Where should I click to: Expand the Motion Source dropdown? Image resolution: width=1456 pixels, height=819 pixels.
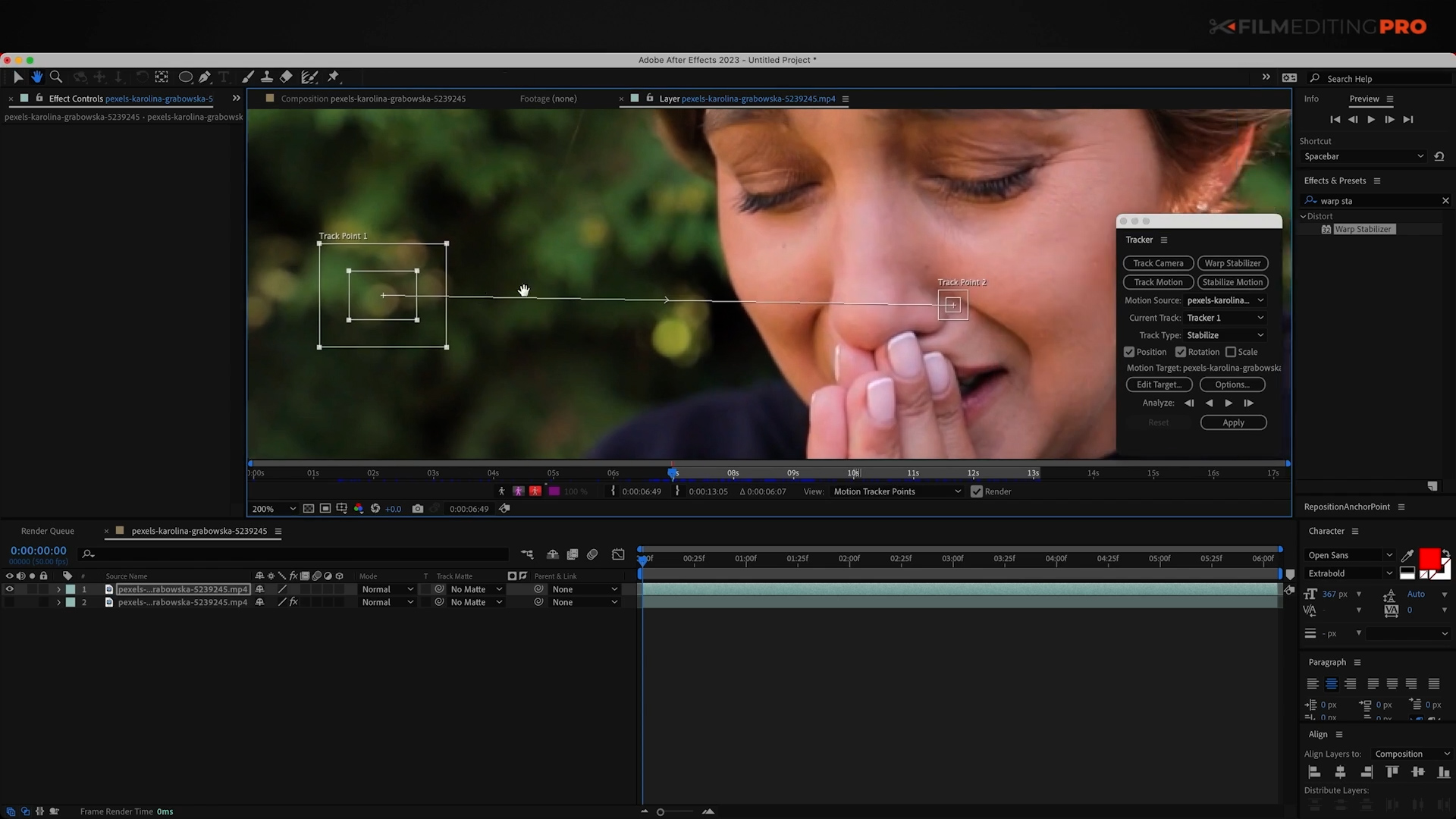(1225, 300)
